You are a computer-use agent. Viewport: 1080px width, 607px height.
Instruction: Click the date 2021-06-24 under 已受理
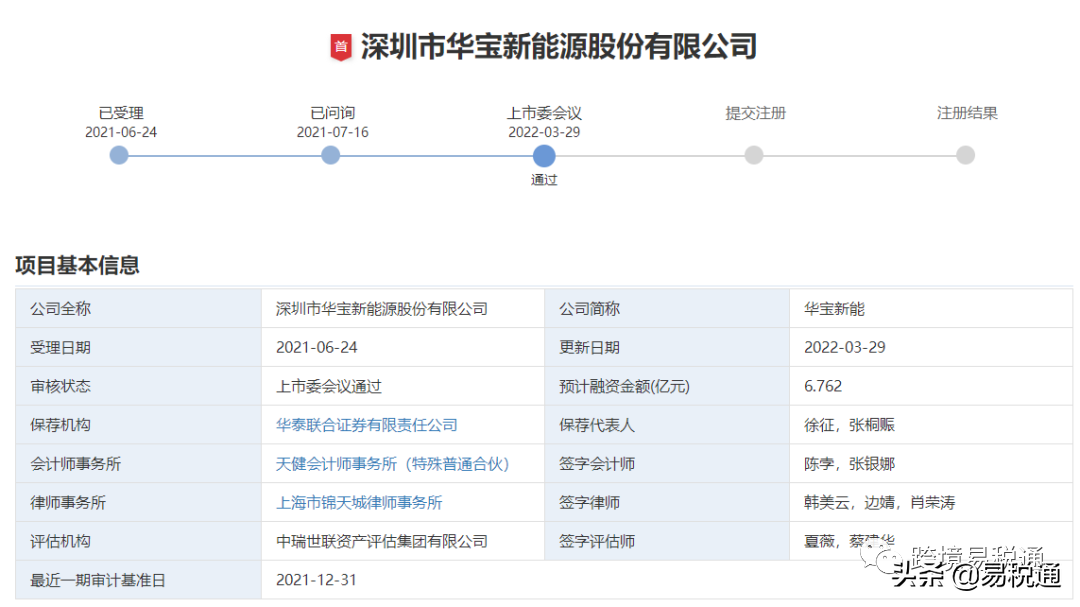pyautogui.click(x=121, y=132)
